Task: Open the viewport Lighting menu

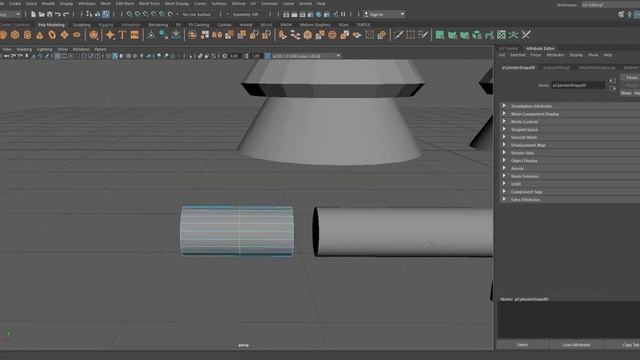Action: 44,49
